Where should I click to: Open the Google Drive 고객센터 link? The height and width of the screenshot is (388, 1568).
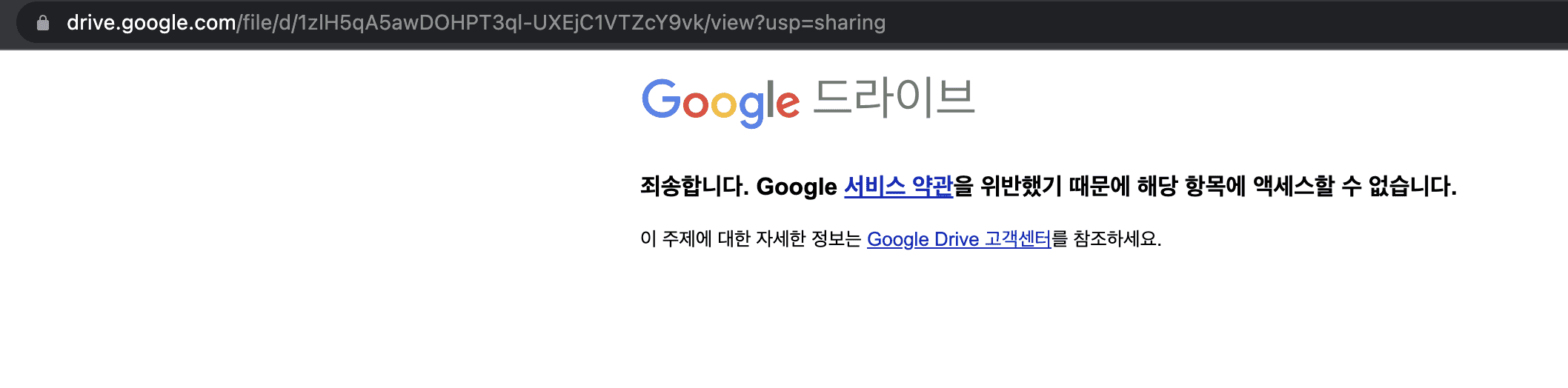click(x=959, y=239)
